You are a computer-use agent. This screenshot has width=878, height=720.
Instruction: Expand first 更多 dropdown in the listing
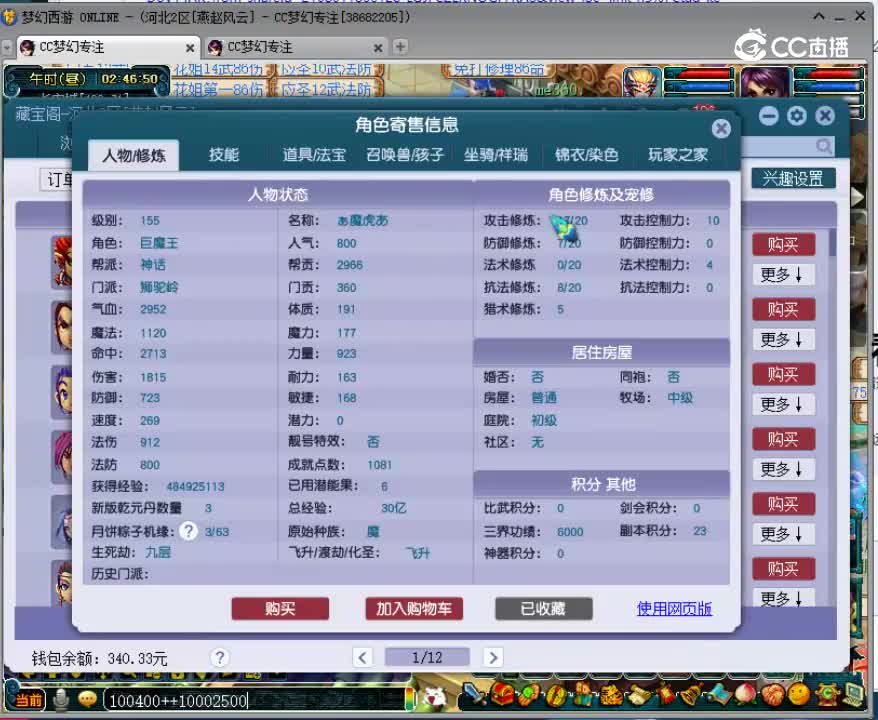(782, 274)
